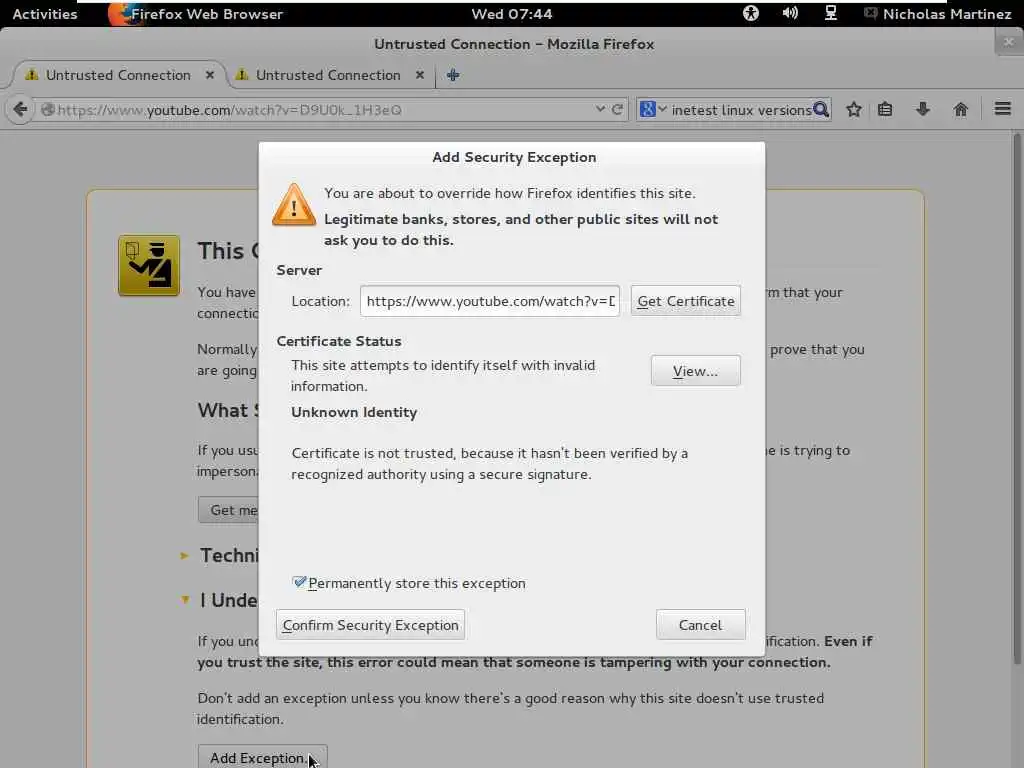Close the first Untrusted Connection tab
Screen dimensions: 1024x768
(210, 75)
